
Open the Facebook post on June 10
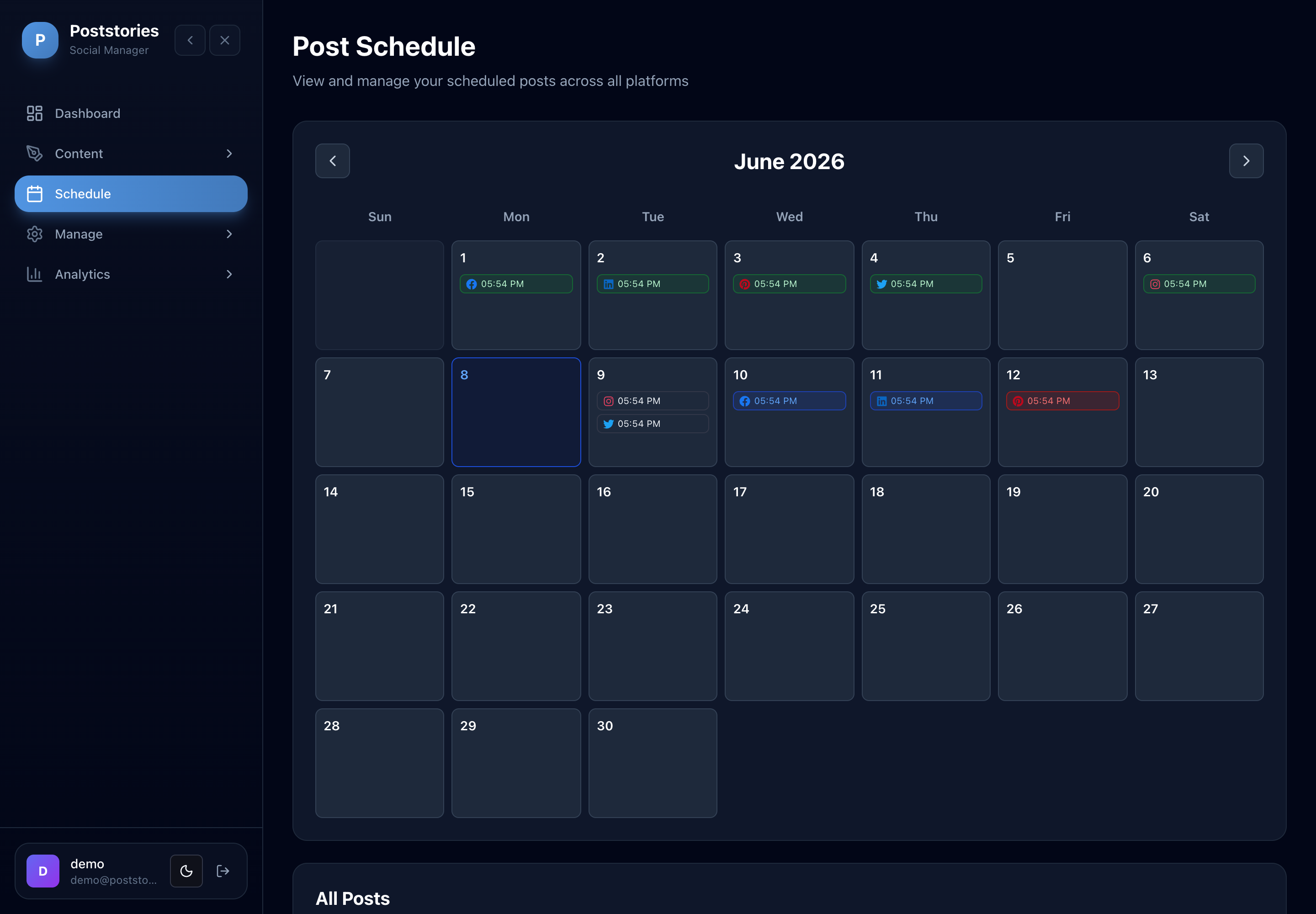tap(789, 401)
